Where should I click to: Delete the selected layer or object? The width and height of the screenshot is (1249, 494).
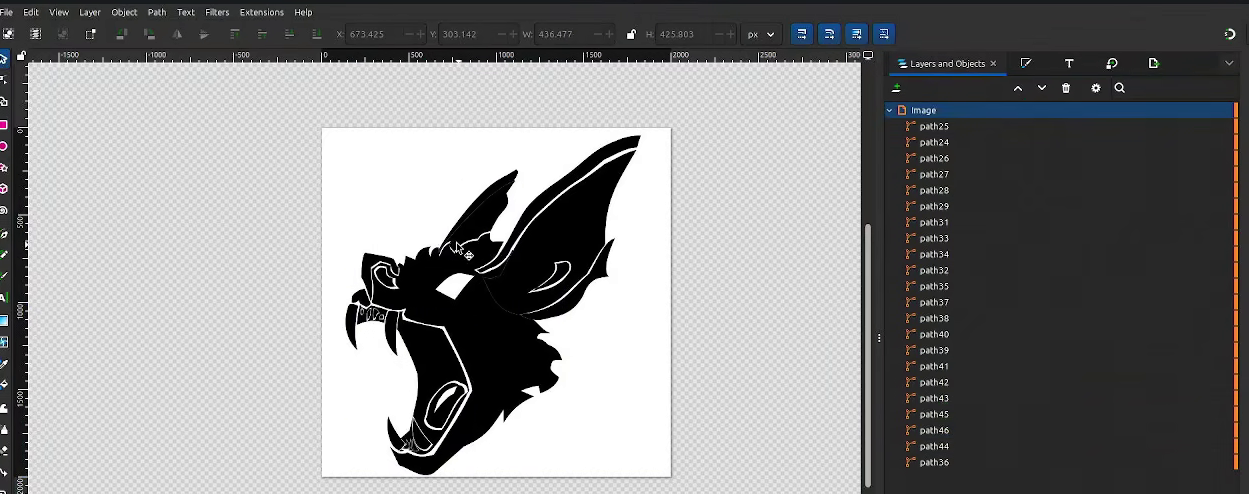(x=1066, y=88)
